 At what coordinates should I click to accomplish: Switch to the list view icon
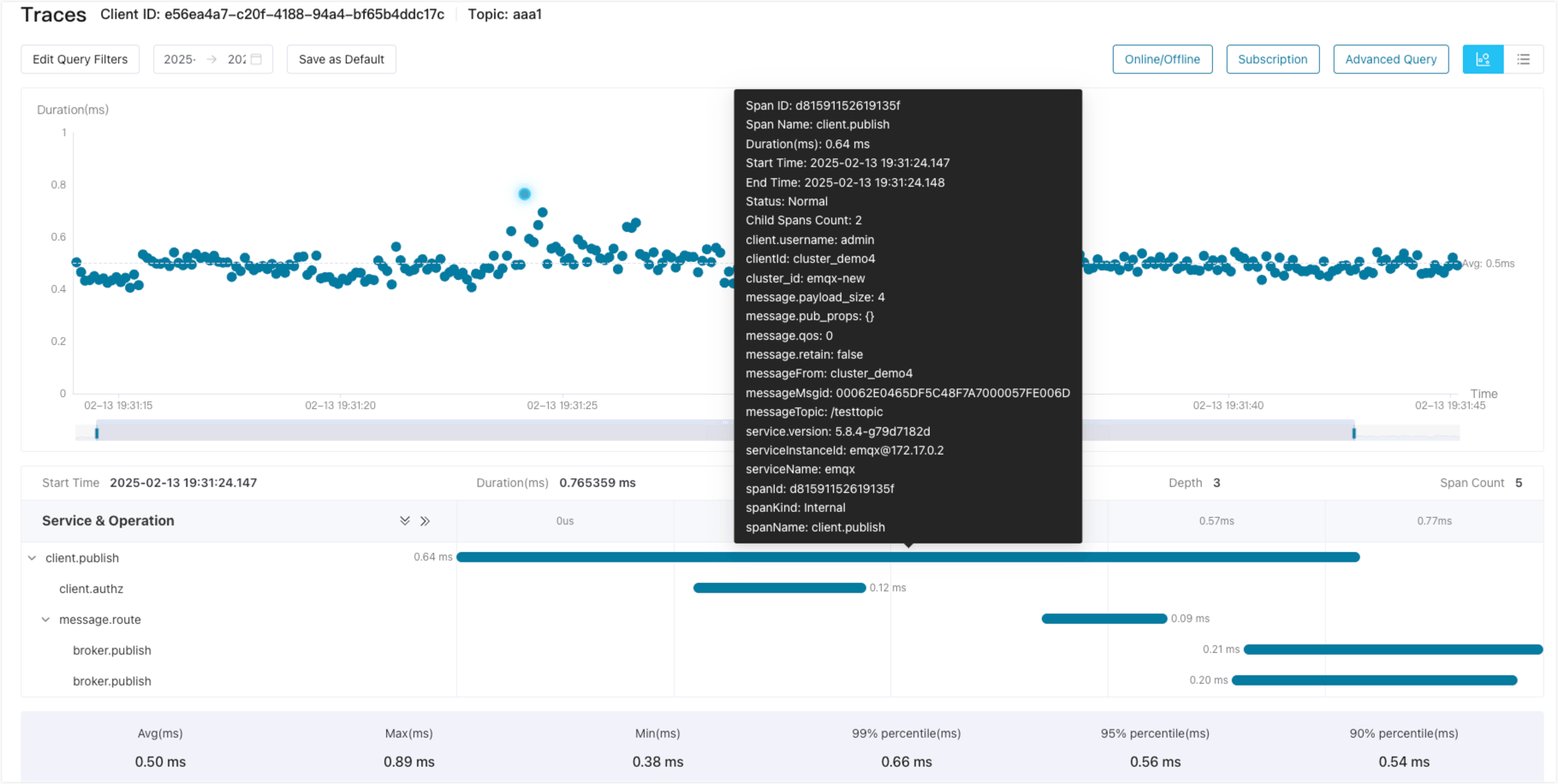point(1523,59)
